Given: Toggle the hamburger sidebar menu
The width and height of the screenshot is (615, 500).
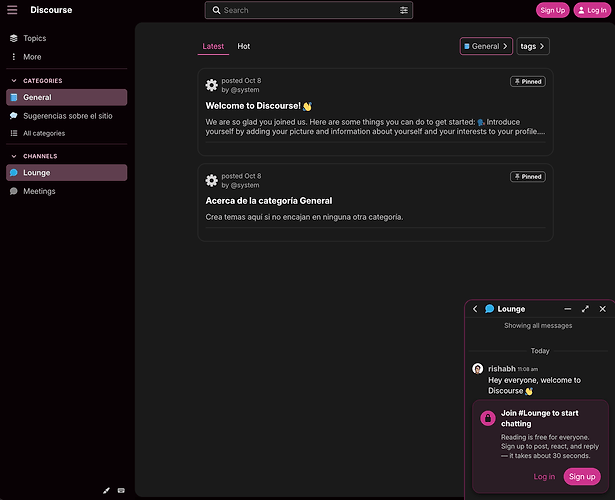Looking at the screenshot, I should pyautogui.click(x=12, y=10).
